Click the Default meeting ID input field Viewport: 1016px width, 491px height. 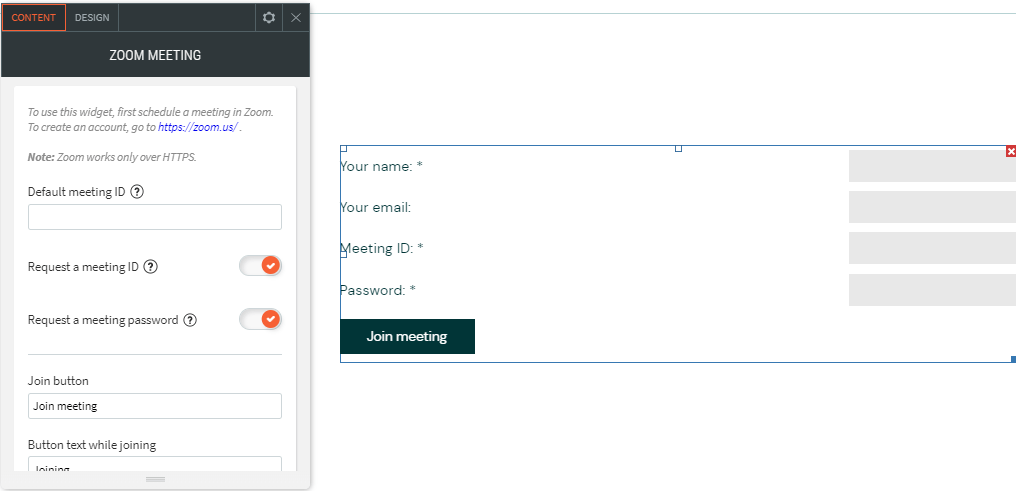[x=155, y=217]
